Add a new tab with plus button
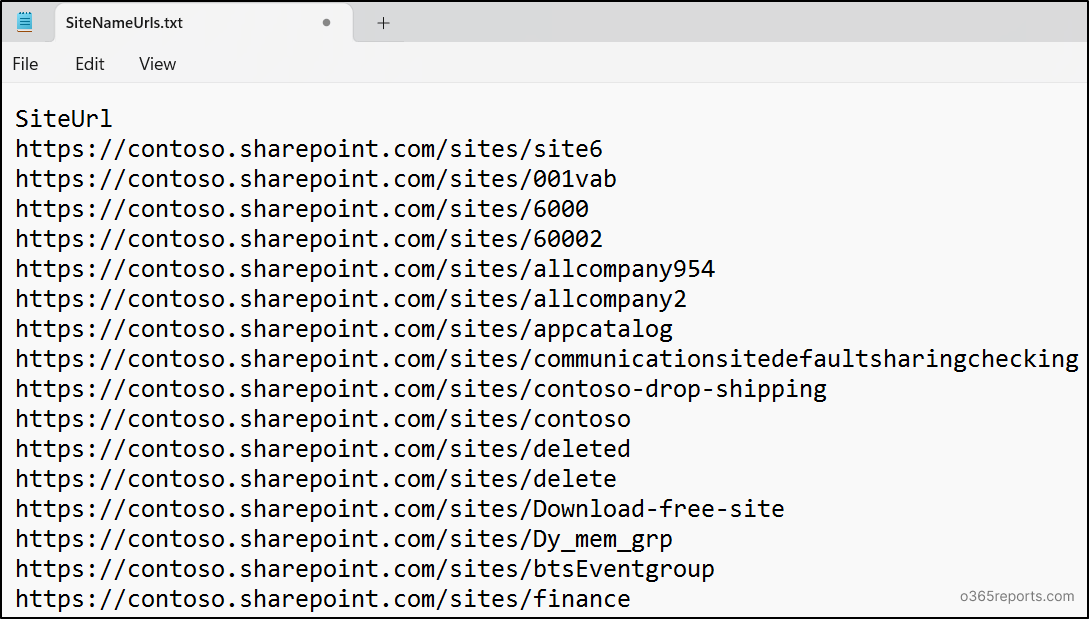Viewport: 1089px width, 619px height. (x=383, y=23)
